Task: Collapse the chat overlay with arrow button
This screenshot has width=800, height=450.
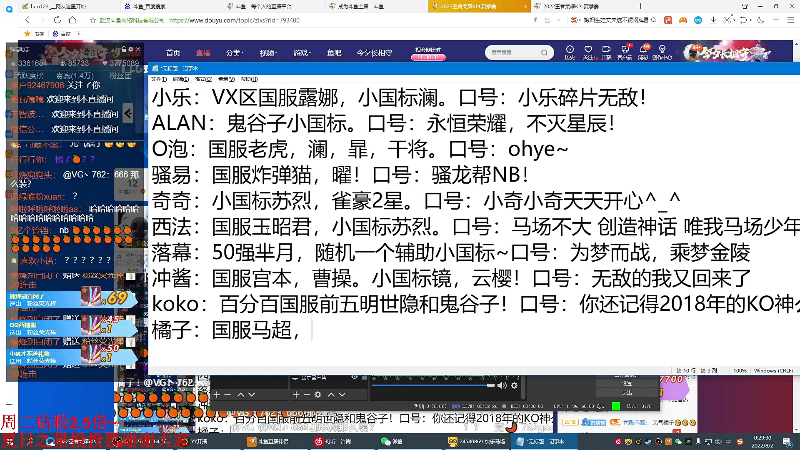Action: 128,113
